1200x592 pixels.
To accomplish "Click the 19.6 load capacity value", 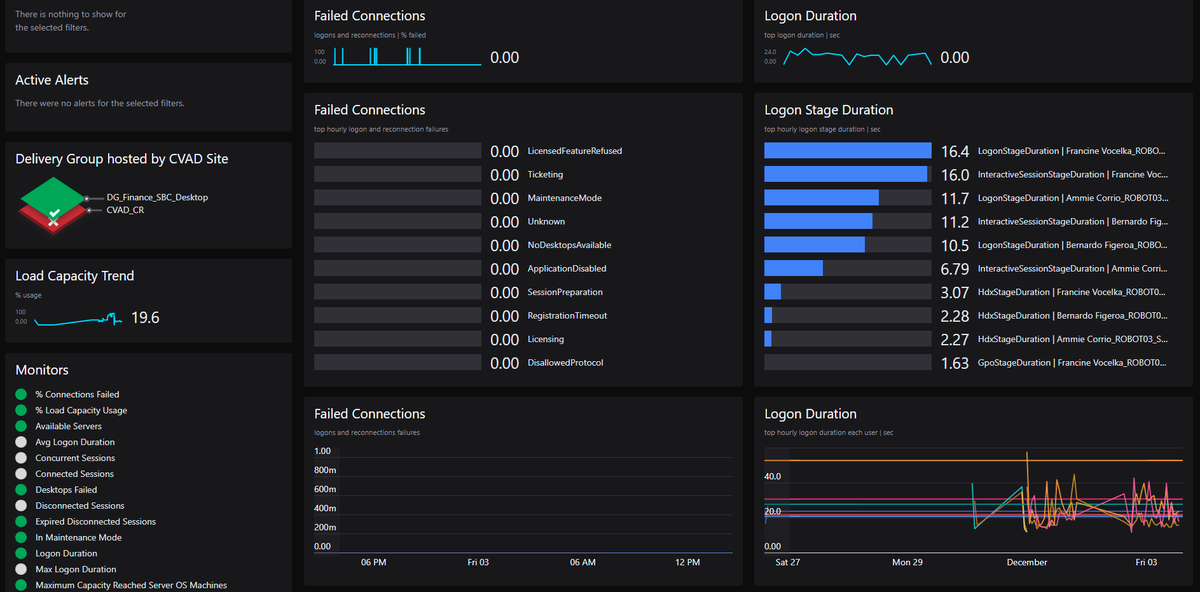I will point(146,318).
